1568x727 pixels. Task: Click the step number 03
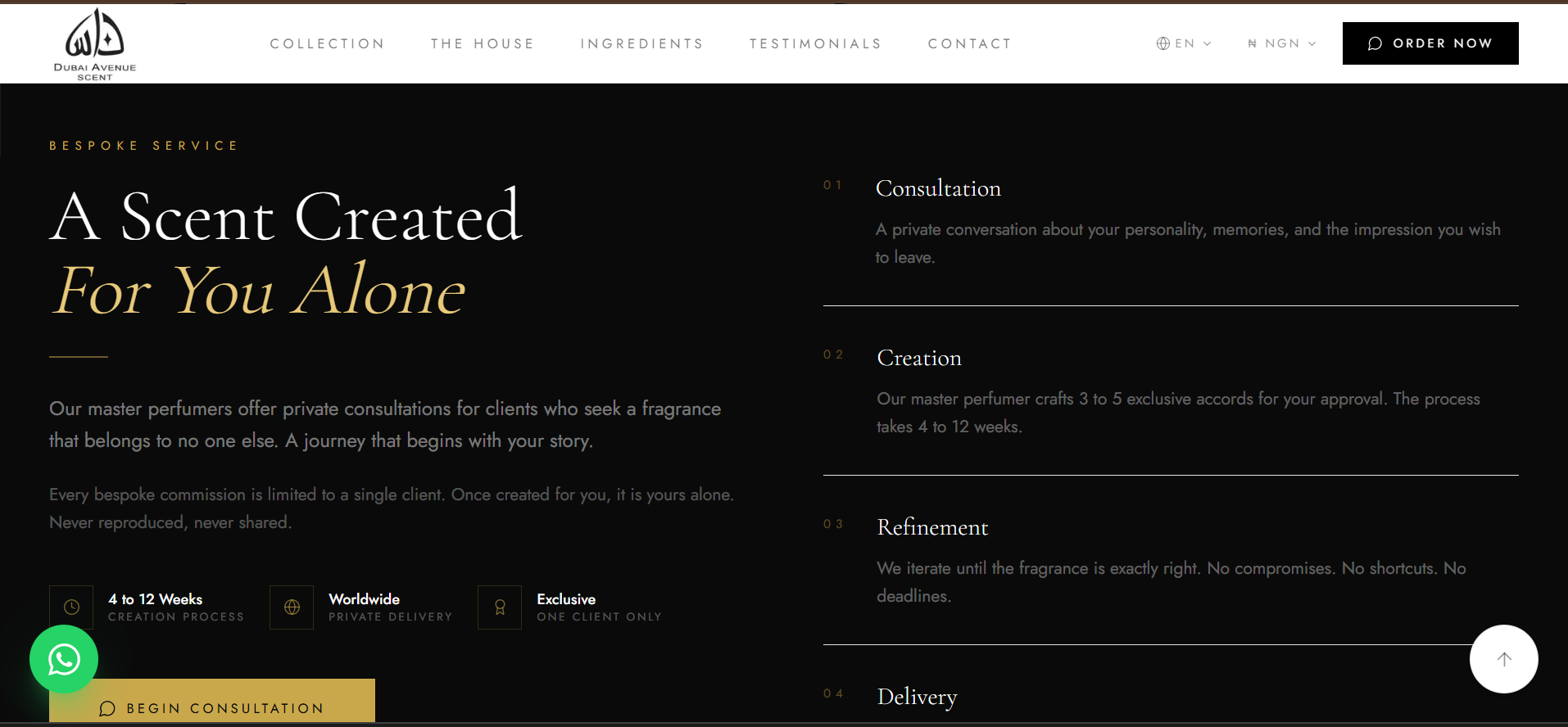click(833, 524)
